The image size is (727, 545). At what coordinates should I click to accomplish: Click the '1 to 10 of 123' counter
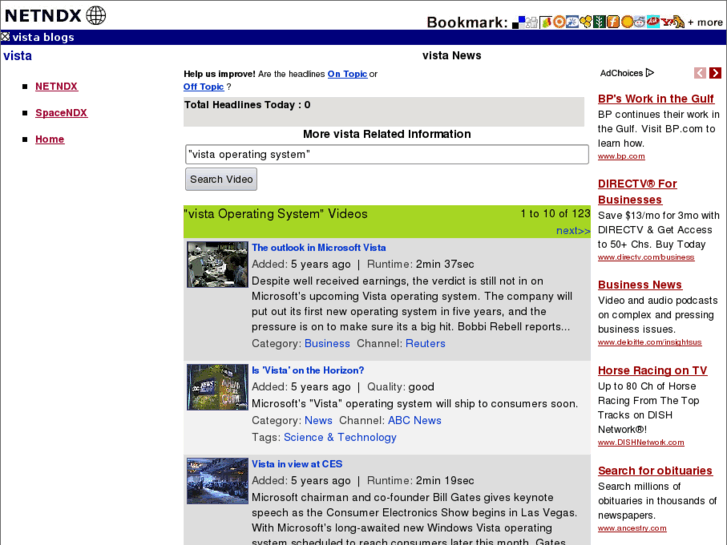555,213
